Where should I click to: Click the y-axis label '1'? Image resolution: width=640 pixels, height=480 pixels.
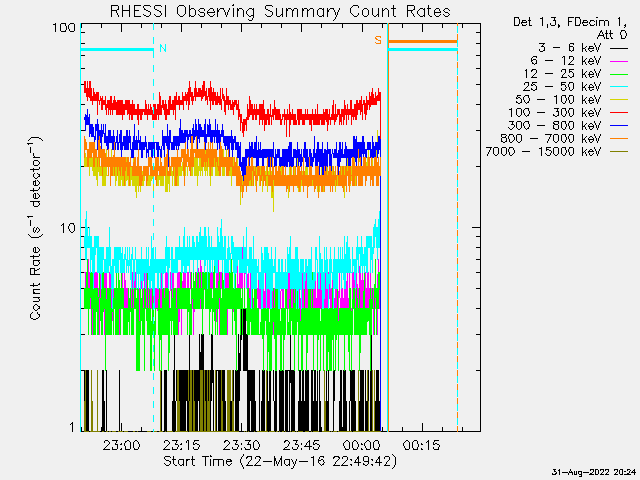point(72,427)
